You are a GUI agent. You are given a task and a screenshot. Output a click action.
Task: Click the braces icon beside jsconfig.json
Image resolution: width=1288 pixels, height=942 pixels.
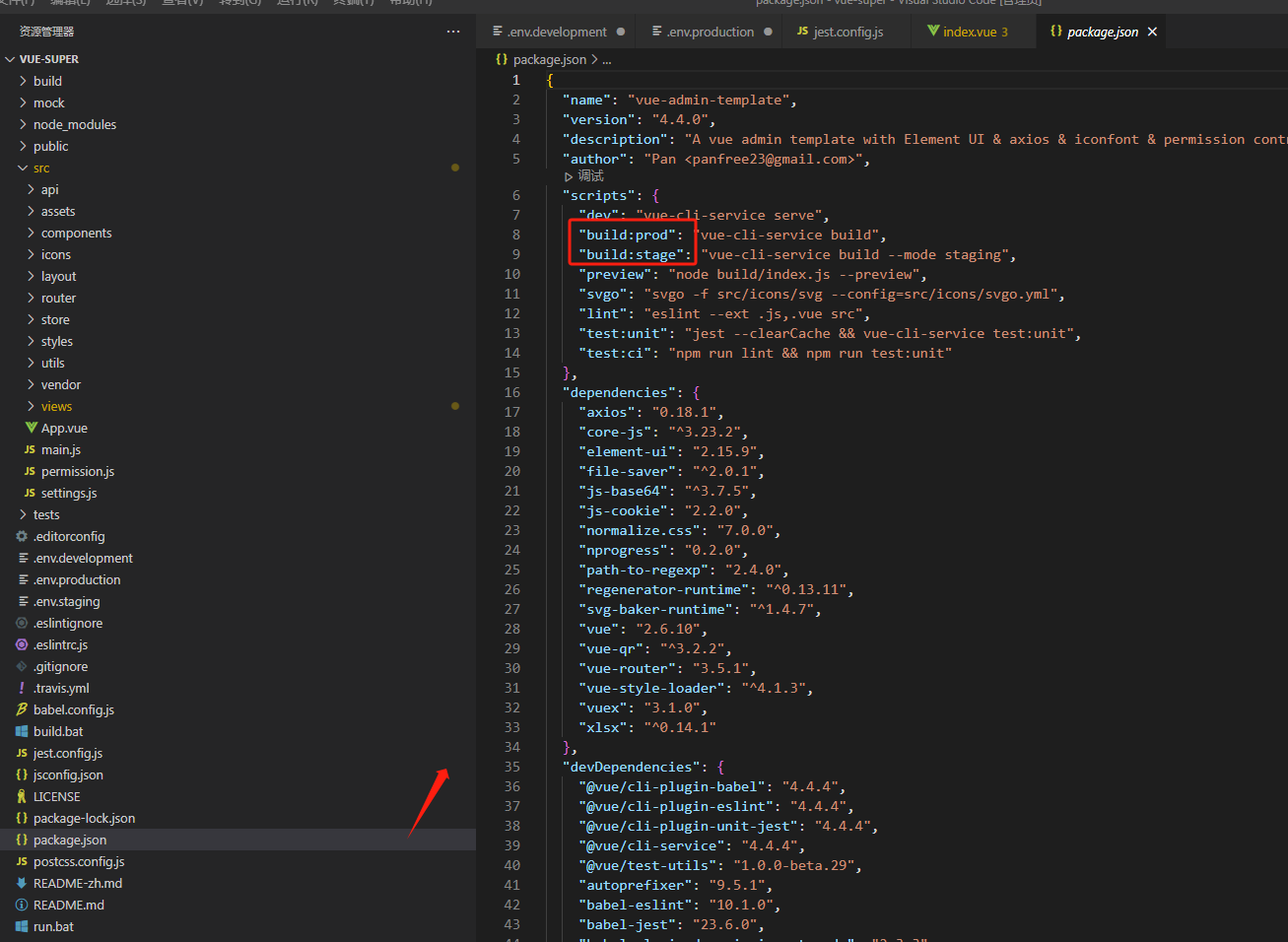(x=22, y=774)
